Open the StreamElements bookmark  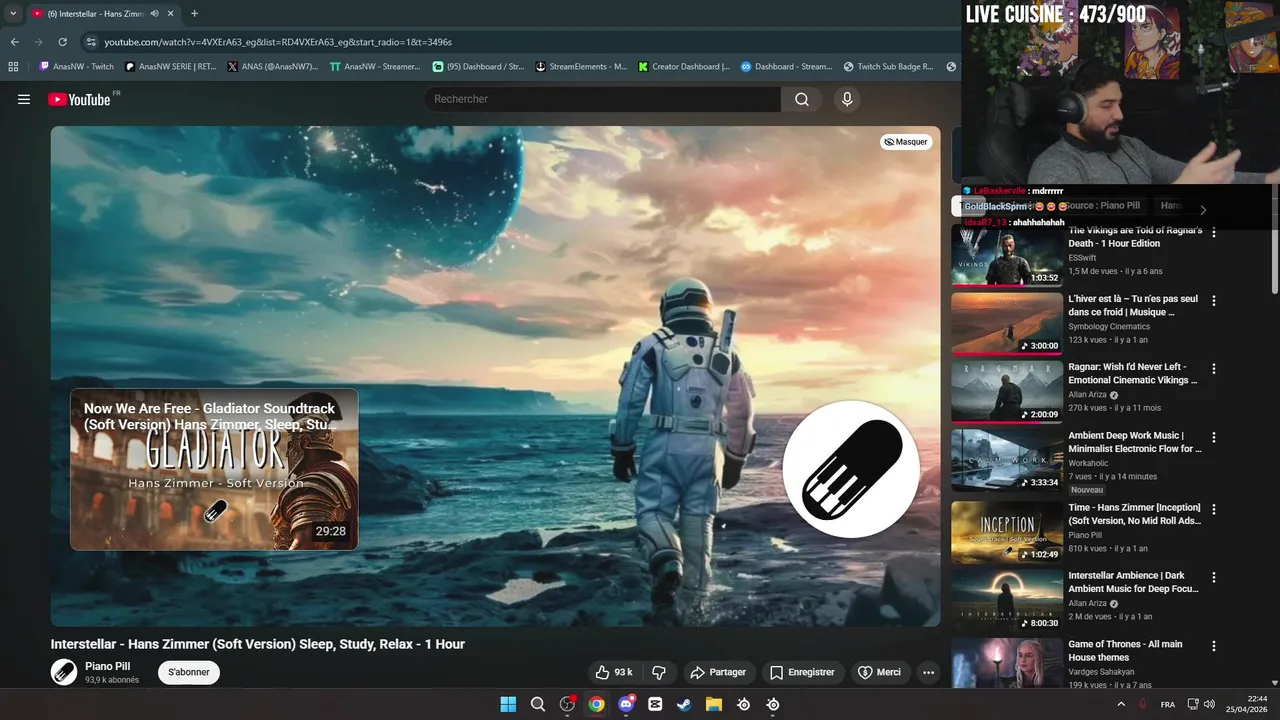coord(581,67)
